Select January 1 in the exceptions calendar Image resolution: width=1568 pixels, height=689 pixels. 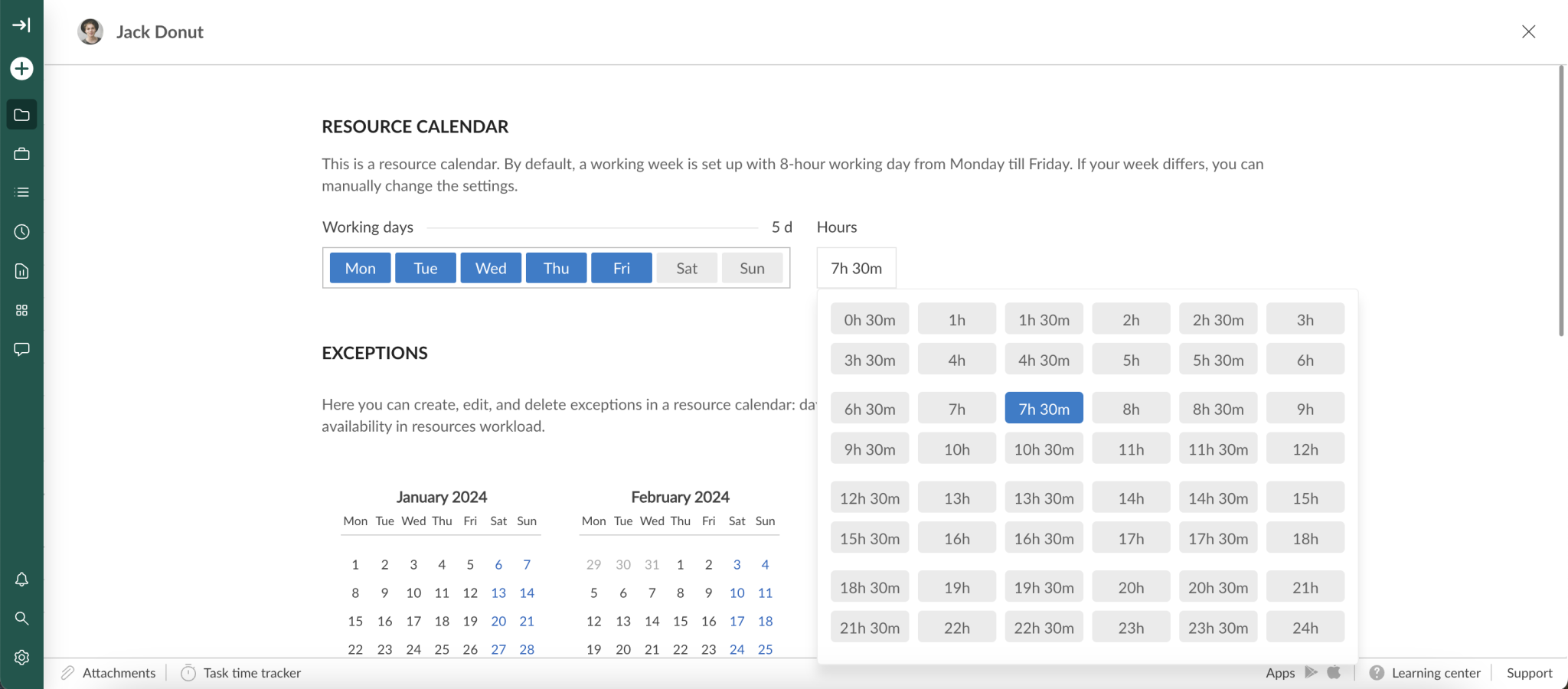pos(355,564)
